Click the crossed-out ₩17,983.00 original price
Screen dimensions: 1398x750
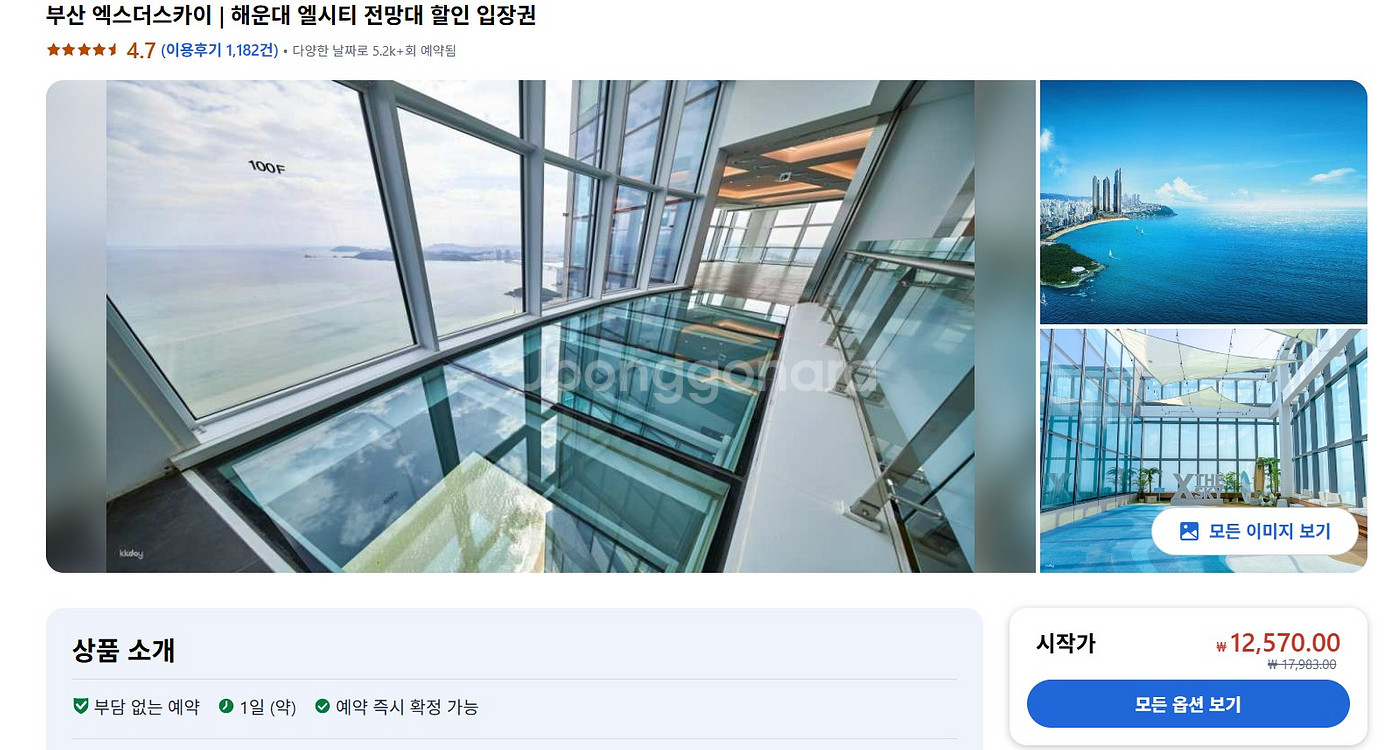pyautogui.click(x=1302, y=664)
